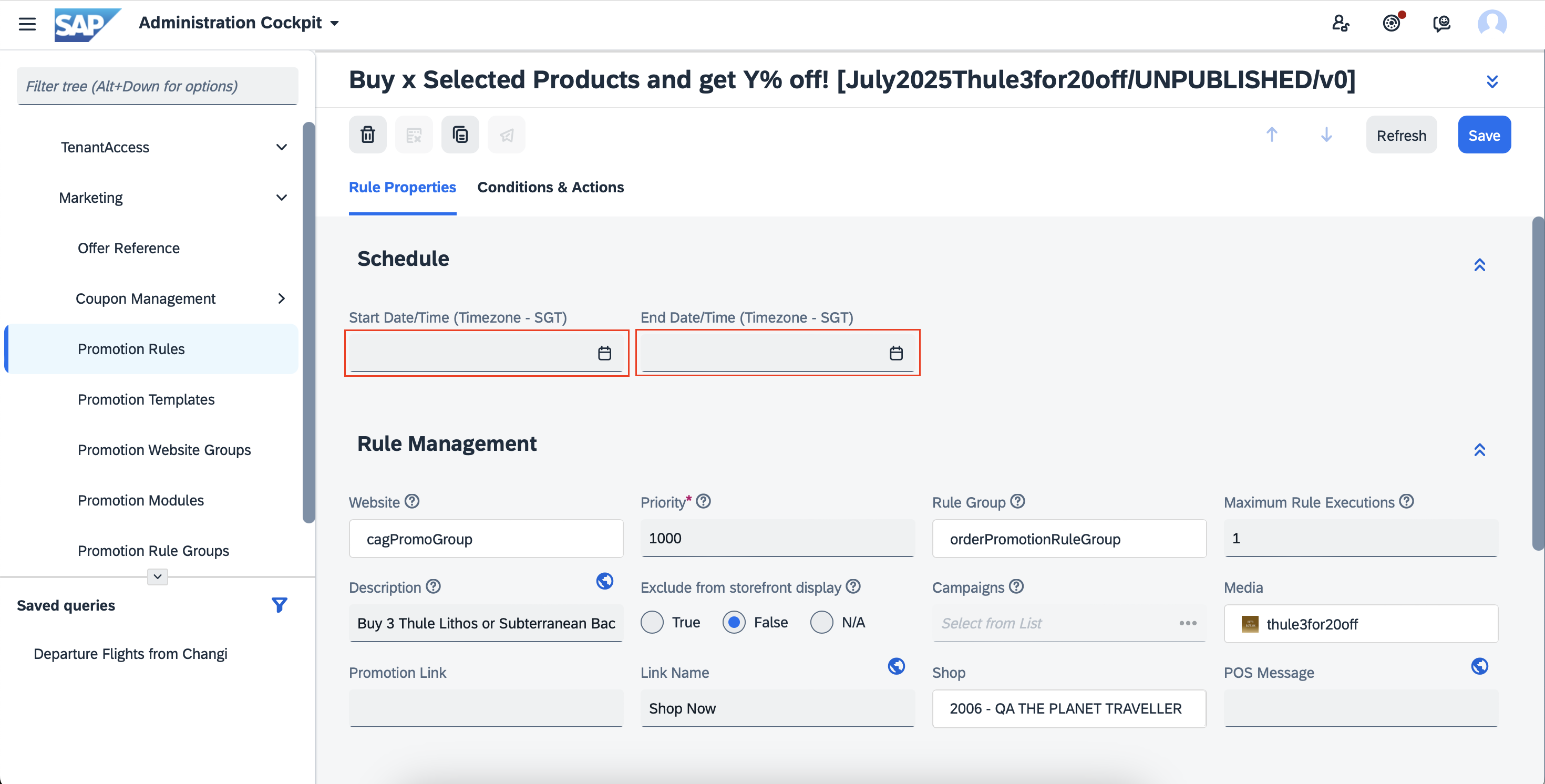Screen dimensions: 1545x784
Task: Show Campaigns help tooltip icon
Action: point(1015,586)
